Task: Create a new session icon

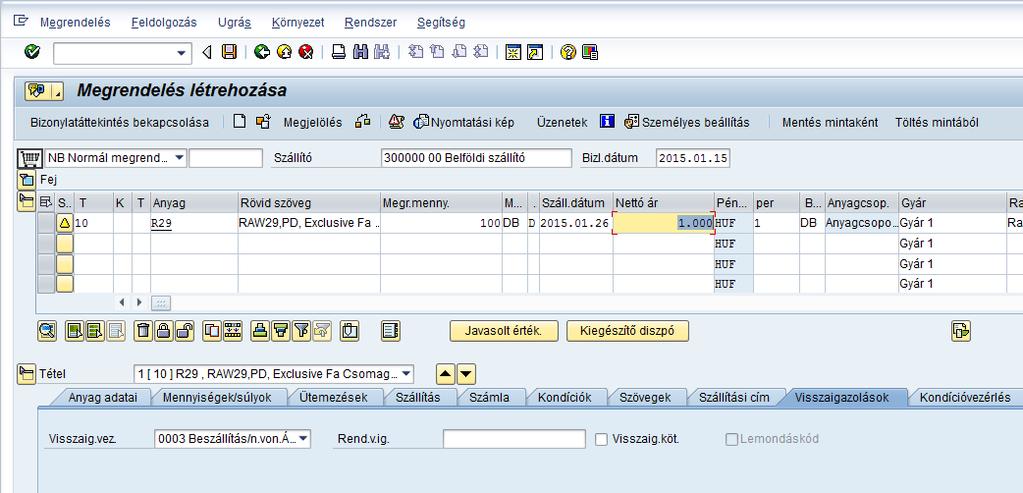Action: pos(513,52)
